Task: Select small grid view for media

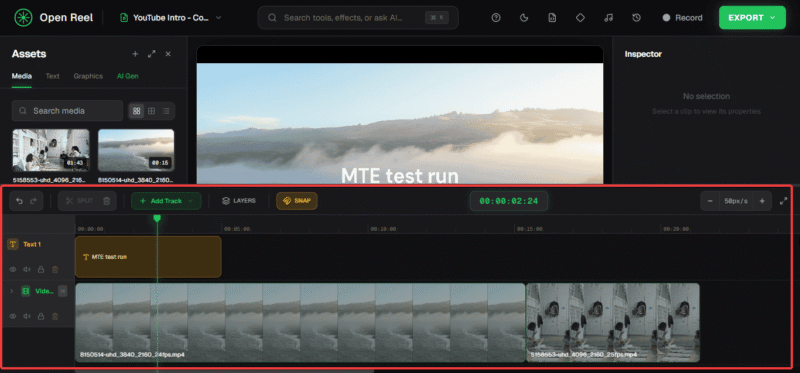Action: pos(152,111)
